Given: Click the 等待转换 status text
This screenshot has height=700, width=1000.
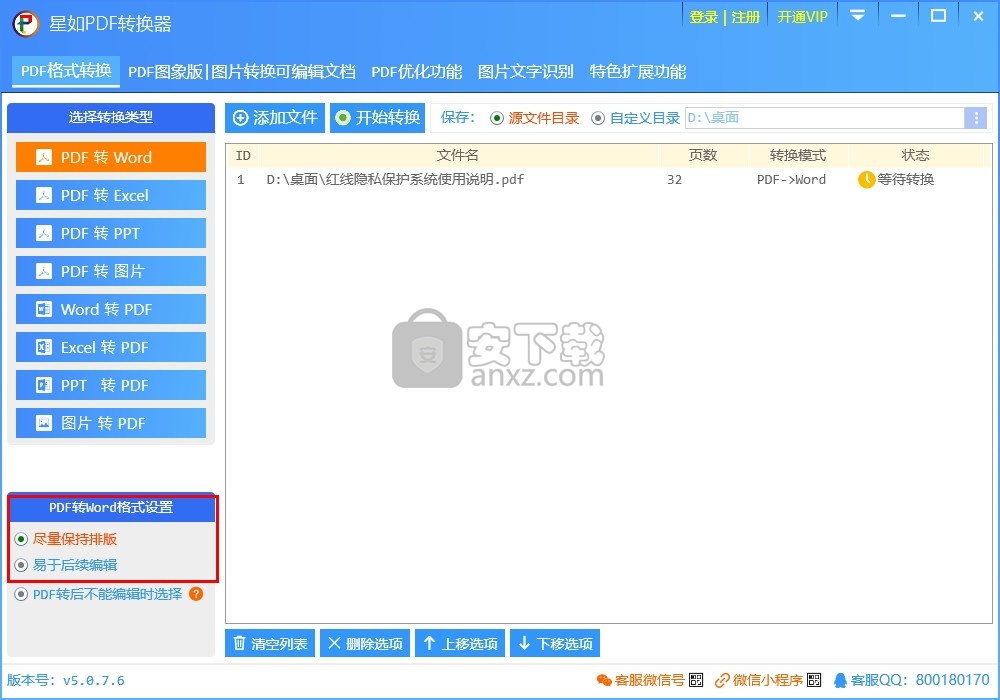Looking at the screenshot, I should 906,180.
